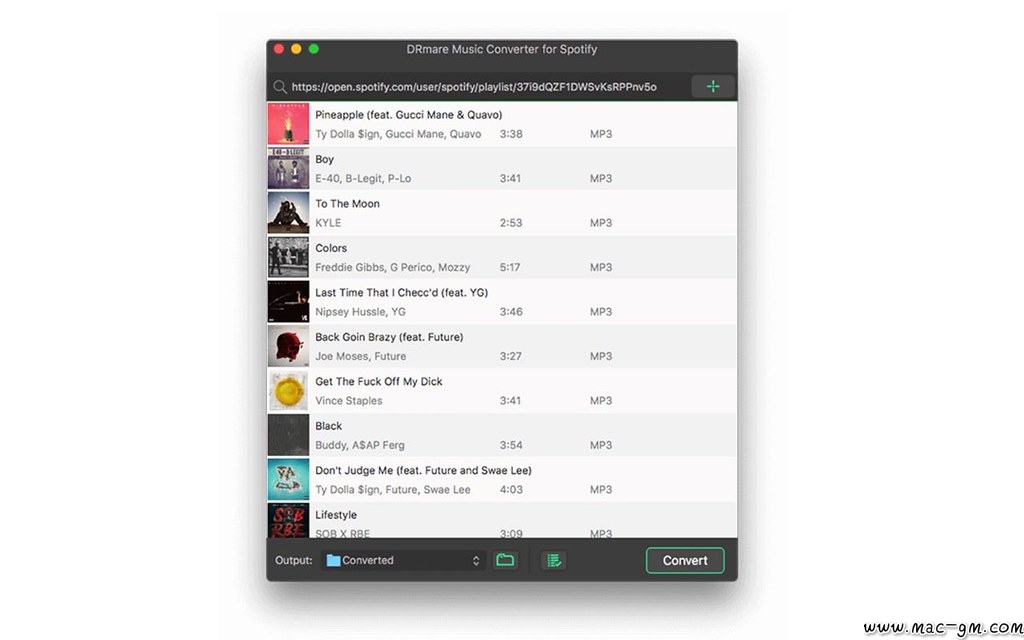The height and width of the screenshot is (640, 1024).
Task: Click the song title 'Black'
Action: tap(328, 426)
